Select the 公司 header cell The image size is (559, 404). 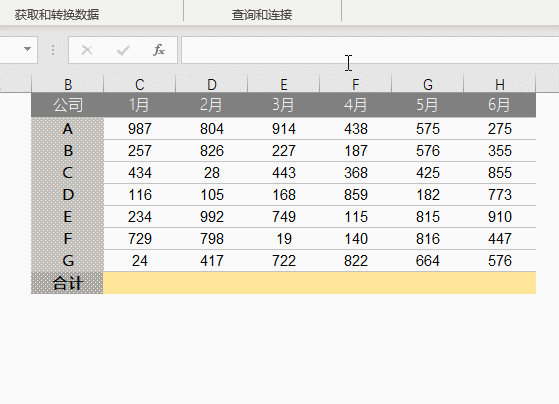(68, 105)
